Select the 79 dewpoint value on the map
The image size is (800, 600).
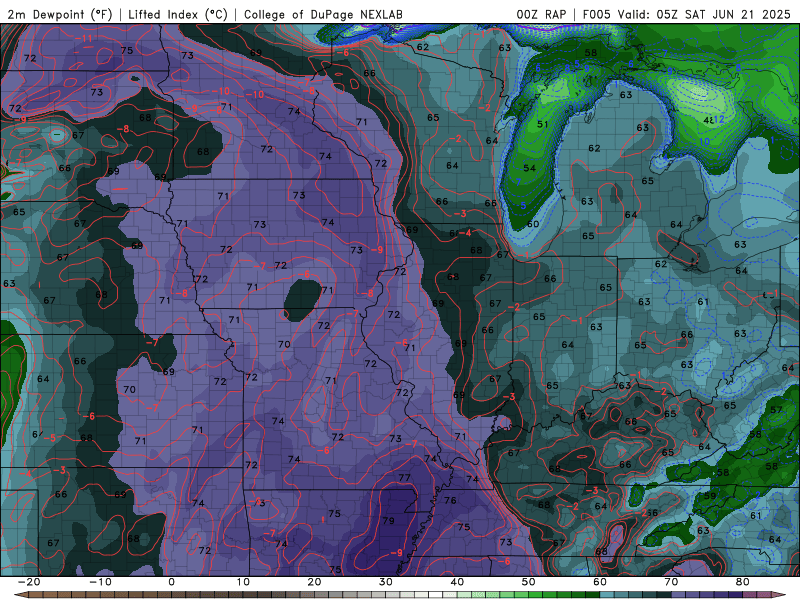click(388, 521)
